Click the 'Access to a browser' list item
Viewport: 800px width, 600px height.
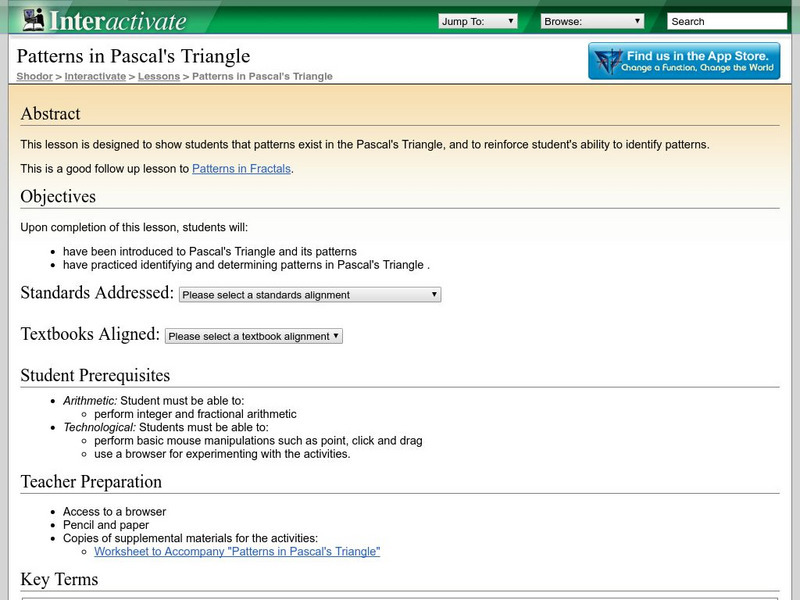point(114,512)
